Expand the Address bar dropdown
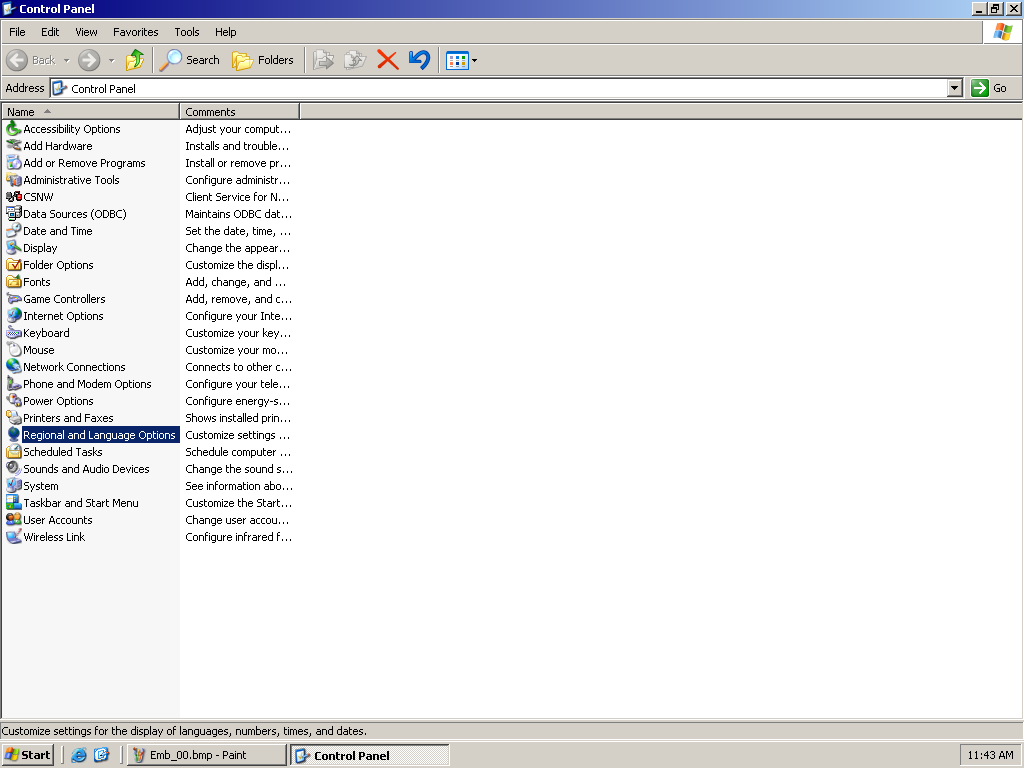 tap(955, 88)
